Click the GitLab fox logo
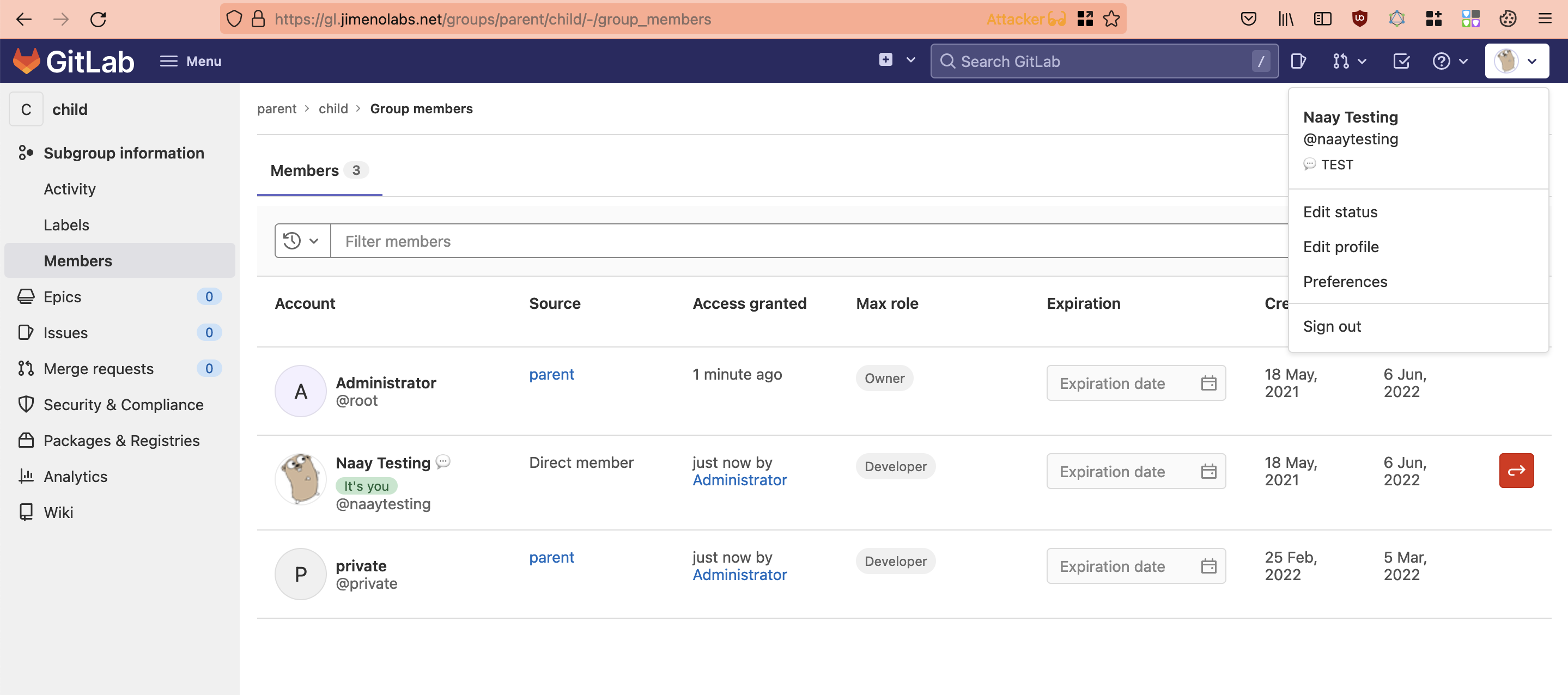This screenshot has height=695, width=1568. click(26, 61)
